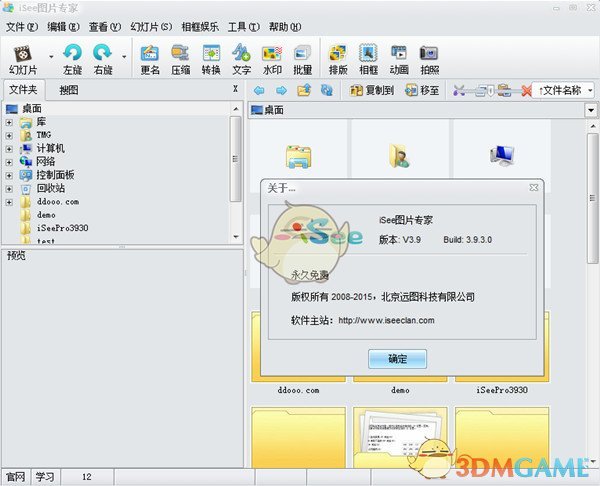600x486 pixels.
Task: Open the 水印 watermark tool
Action: (x=272, y=59)
